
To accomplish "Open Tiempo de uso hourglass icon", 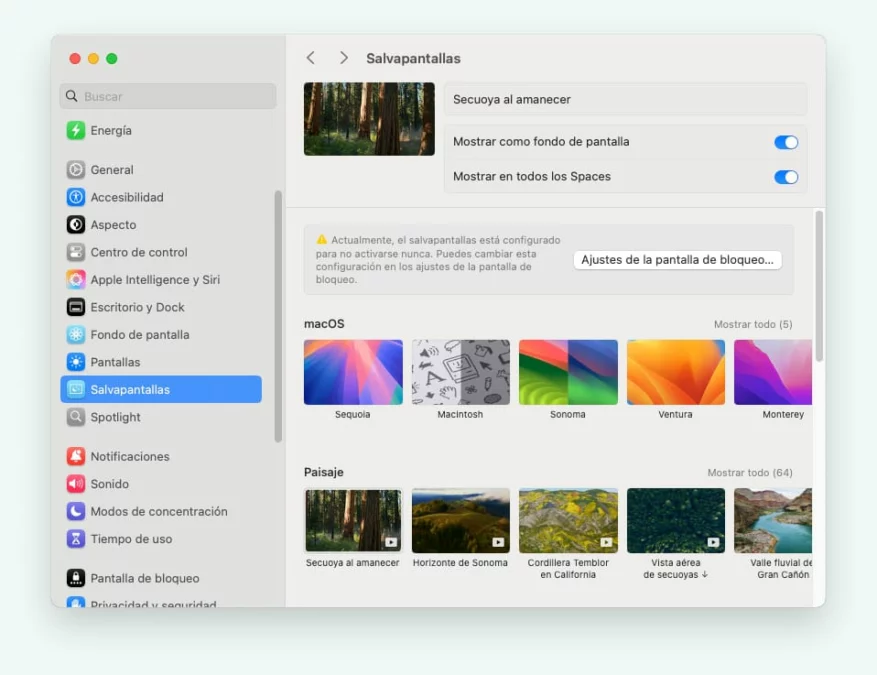I will (x=76, y=539).
